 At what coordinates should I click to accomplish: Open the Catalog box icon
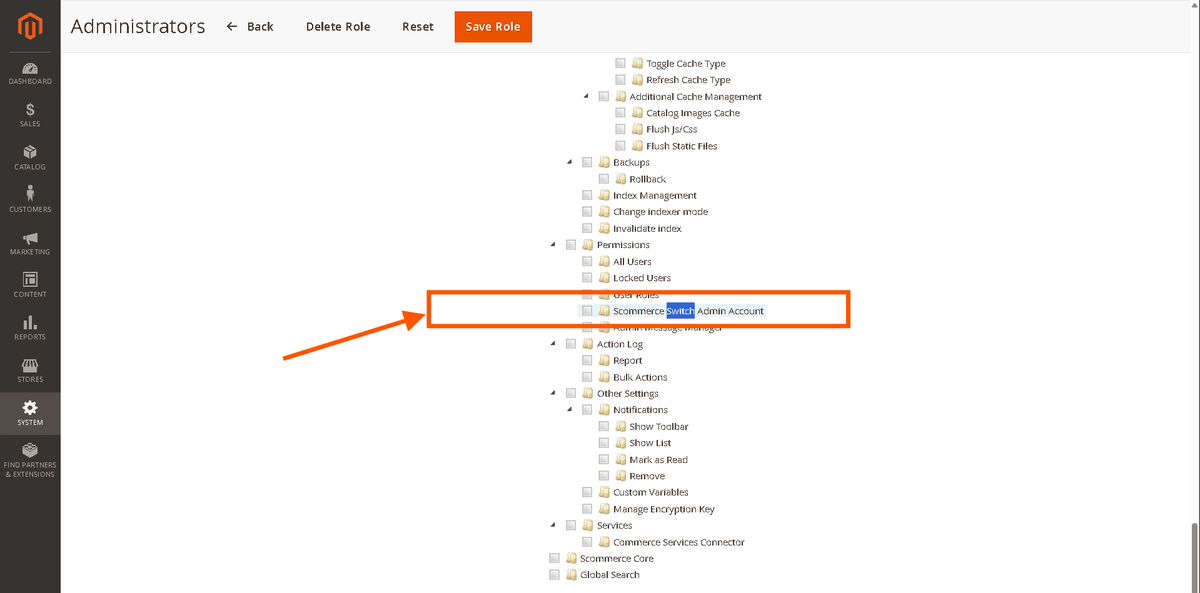30,153
